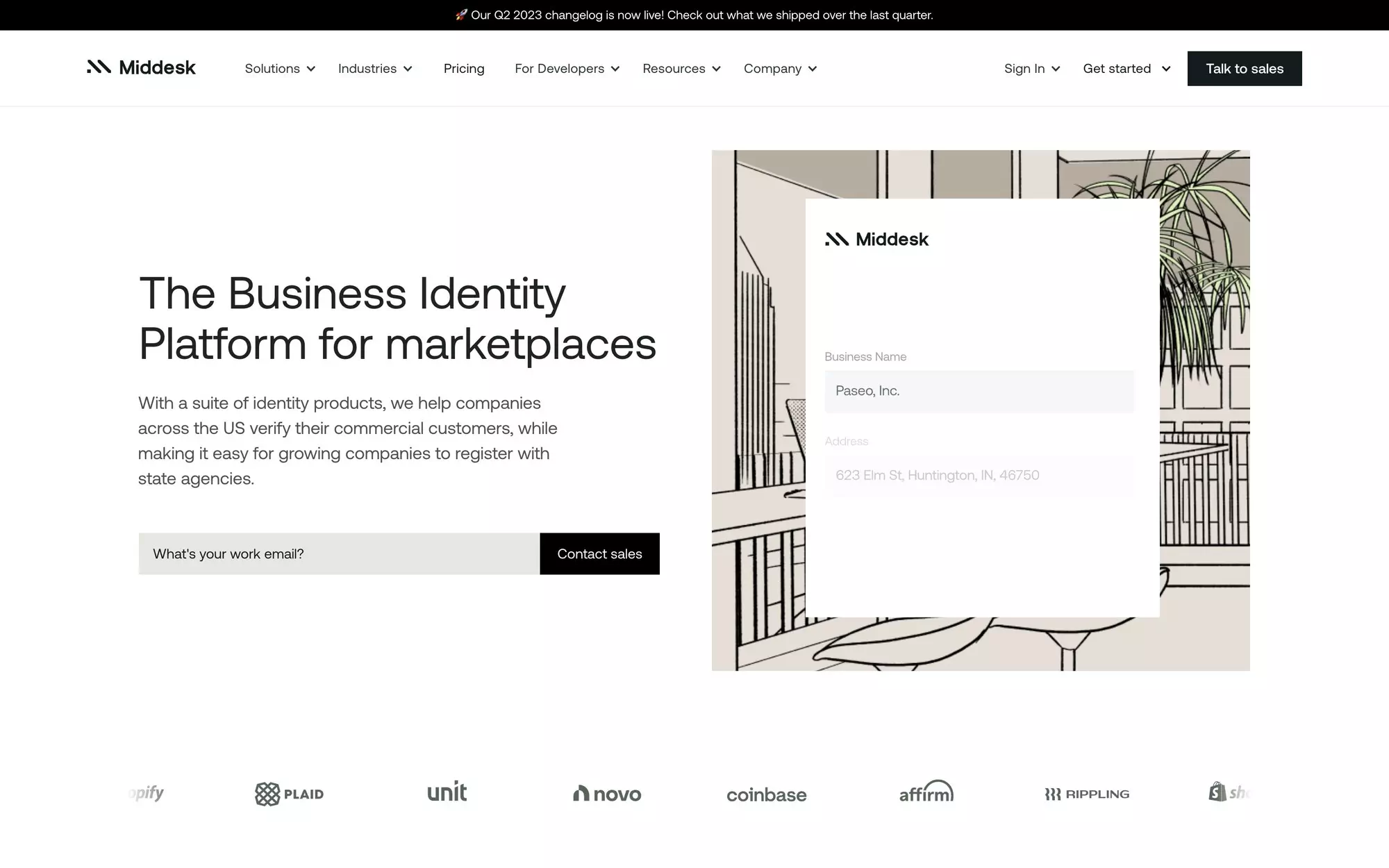
Task: Expand the Company menu
Action: click(780, 69)
